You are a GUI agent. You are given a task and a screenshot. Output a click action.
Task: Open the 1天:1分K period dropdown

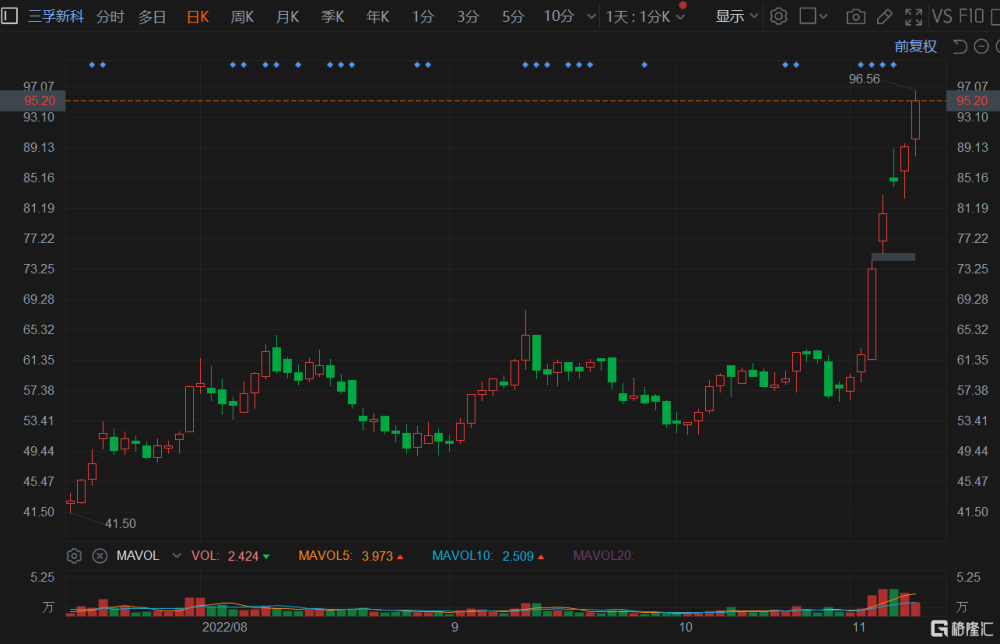point(645,17)
